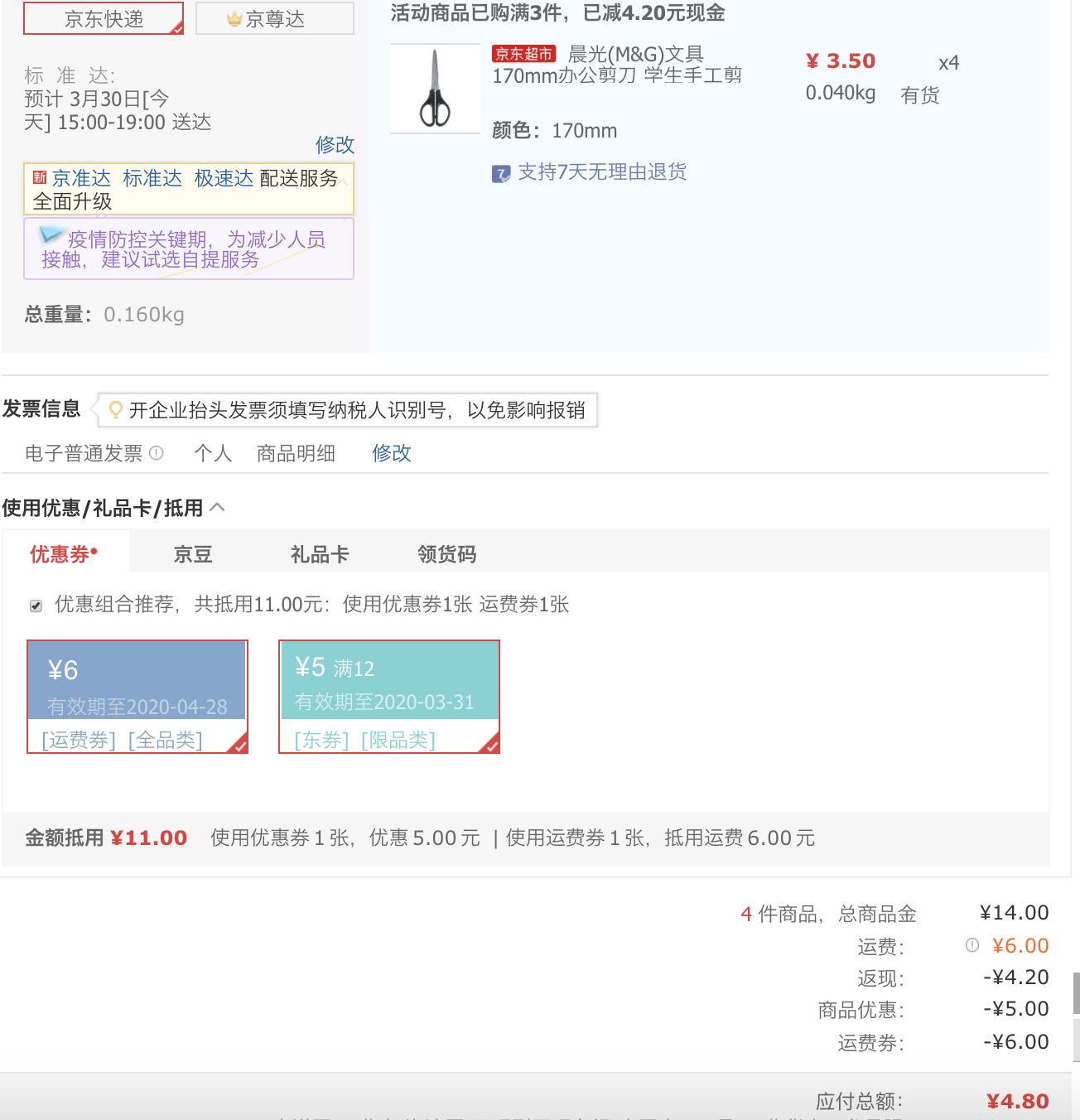Select 京东快递 delivery option

click(x=104, y=18)
